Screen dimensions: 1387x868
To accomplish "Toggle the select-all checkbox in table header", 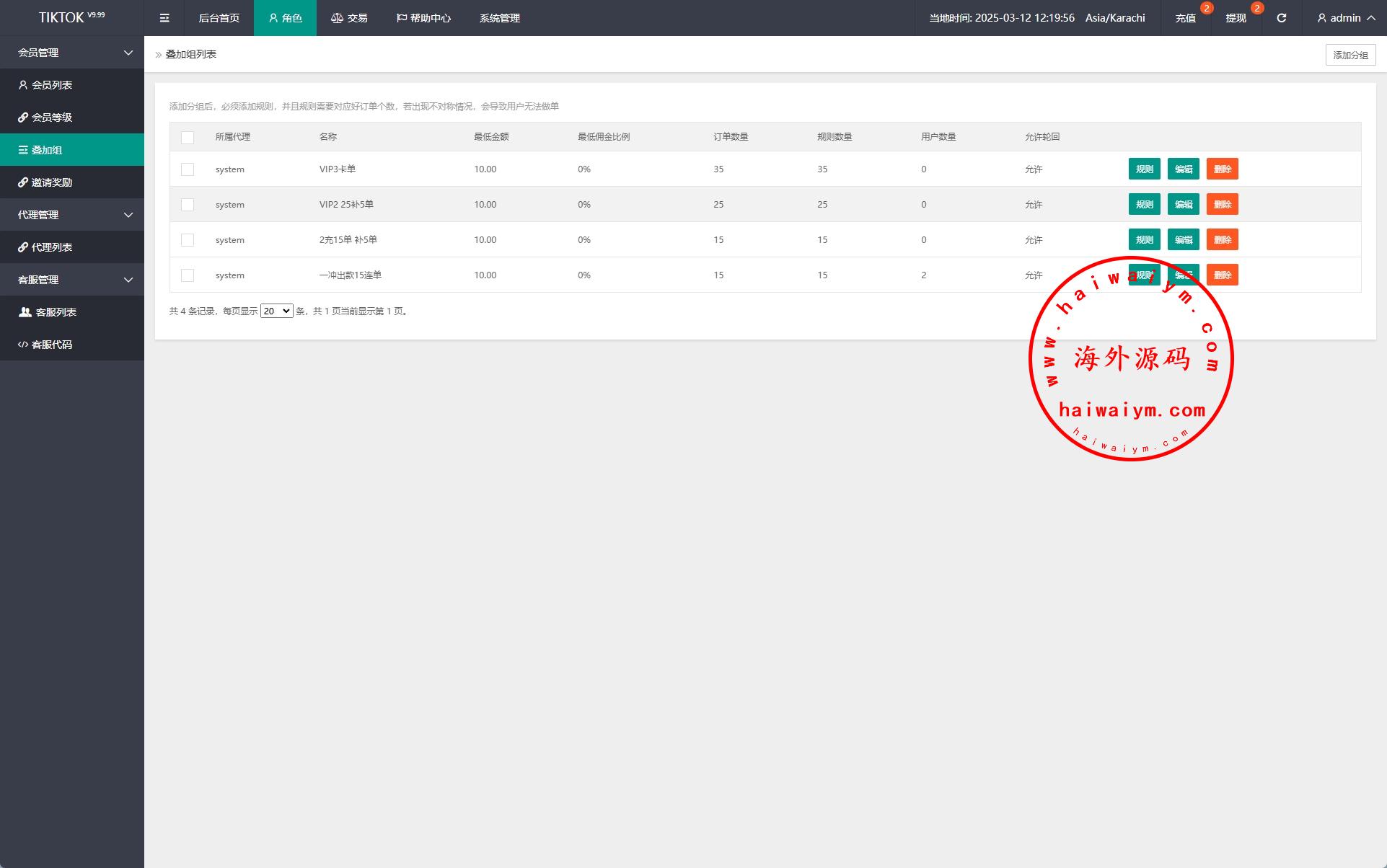I will [188, 137].
